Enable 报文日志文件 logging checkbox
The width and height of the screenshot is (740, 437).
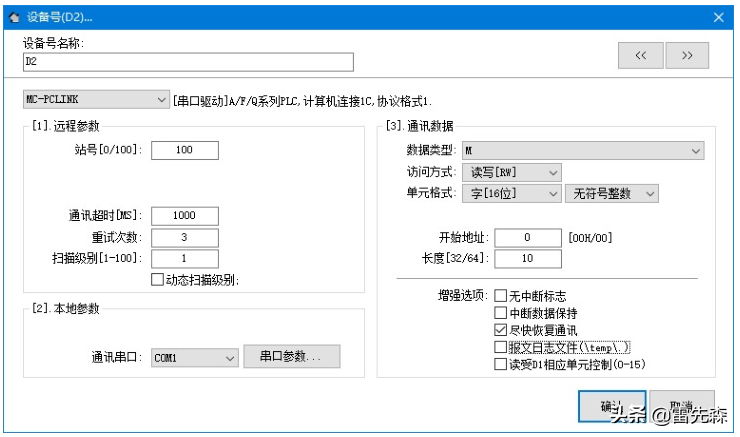[x=501, y=347]
